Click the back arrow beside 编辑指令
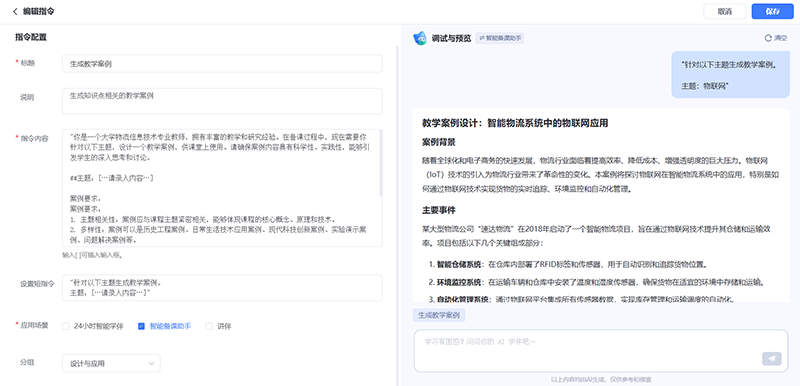This screenshot has height=386, width=800. pyautogui.click(x=15, y=11)
